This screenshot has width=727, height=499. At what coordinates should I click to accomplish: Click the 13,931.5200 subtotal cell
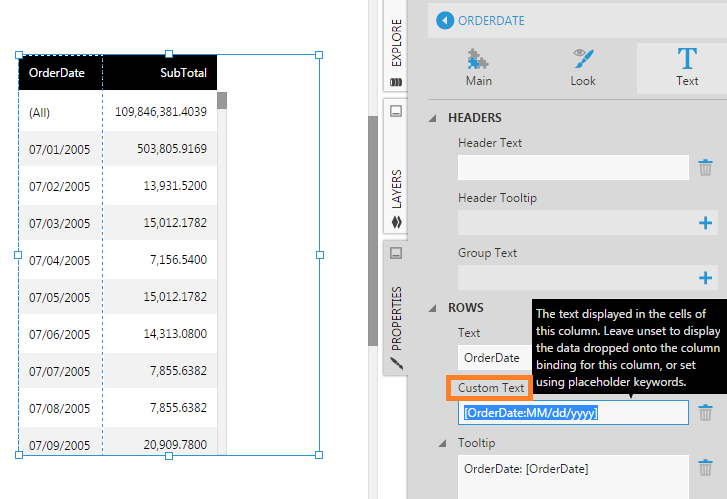pyautogui.click(x=160, y=186)
